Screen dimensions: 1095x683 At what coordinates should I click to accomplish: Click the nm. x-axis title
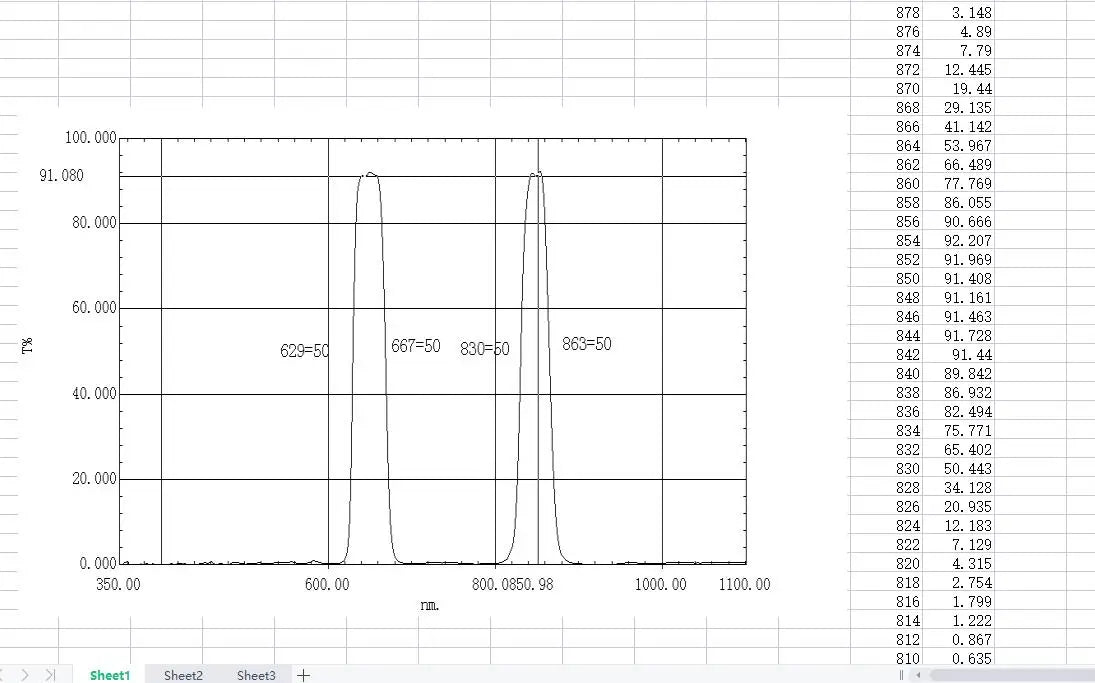pos(431,605)
